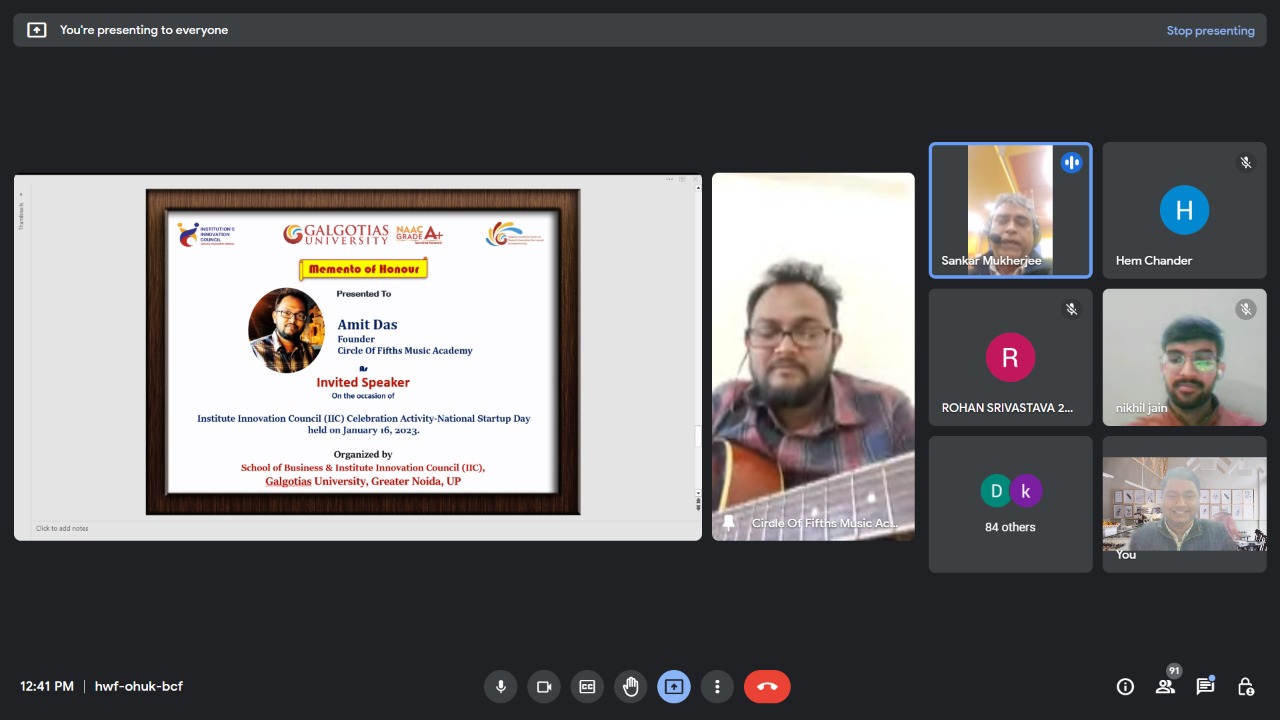Click pin icon on Circle Of Fifths tile
Screen dimensions: 1280x720
point(729,523)
